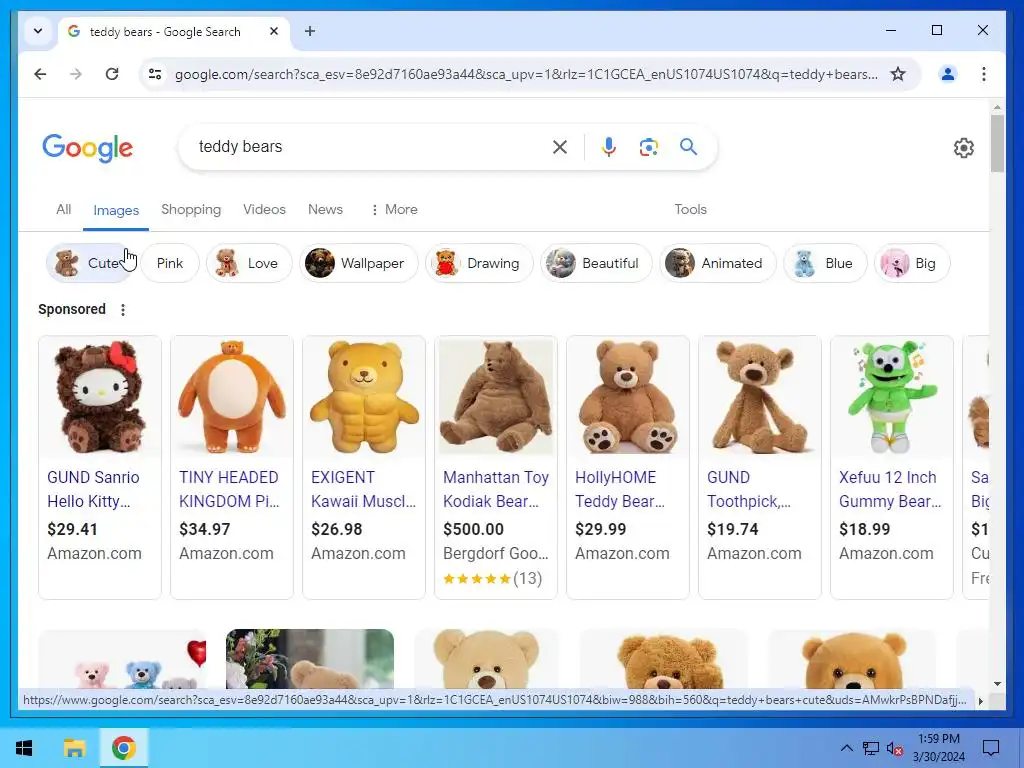Click the green Gummy Bear product image

click(x=891, y=397)
